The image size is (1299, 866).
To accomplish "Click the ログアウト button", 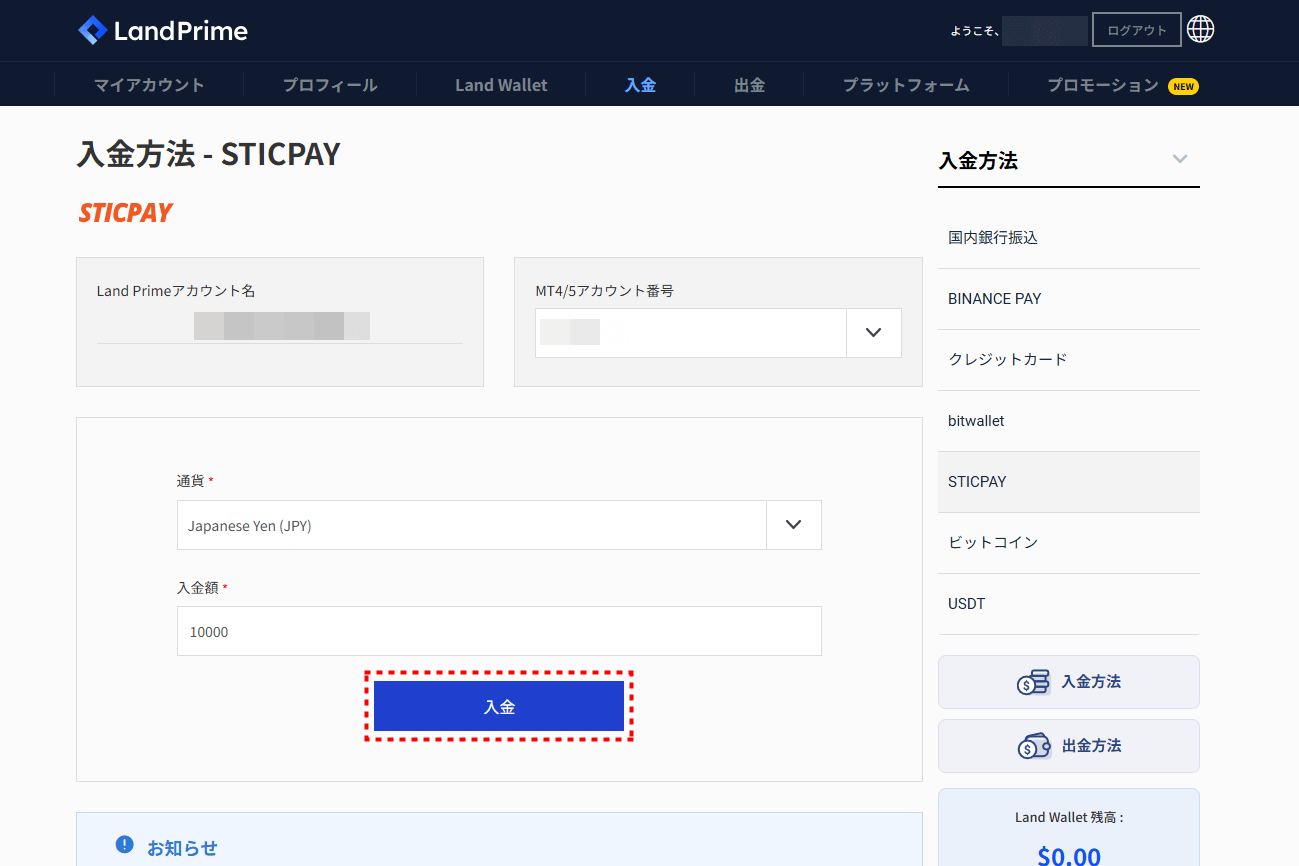I will [x=1137, y=30].
